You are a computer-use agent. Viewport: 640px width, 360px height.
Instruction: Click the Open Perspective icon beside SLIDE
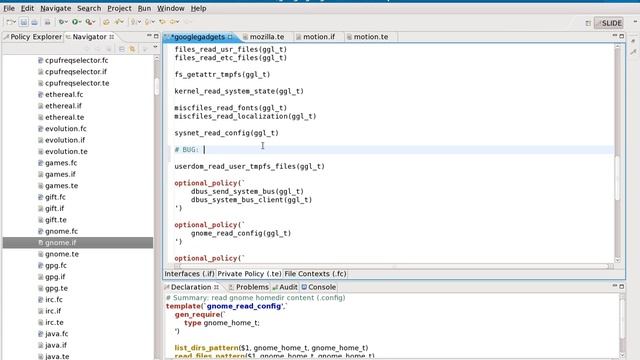pyautogui.click(x=588, y=23)
